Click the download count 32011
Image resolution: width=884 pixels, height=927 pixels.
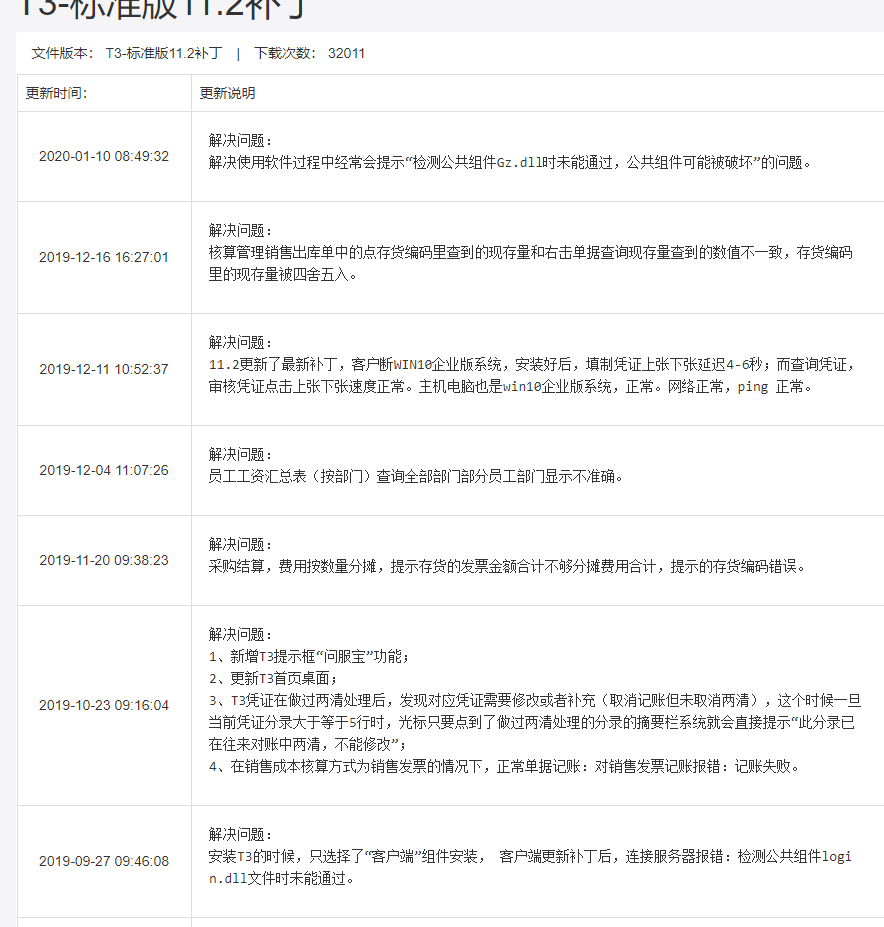point(347,53)
